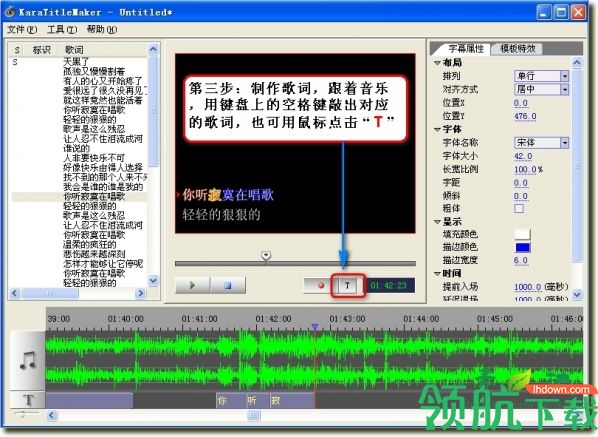Collapse the 显示 section
598x437 pixels.
[x=437, y=222]
